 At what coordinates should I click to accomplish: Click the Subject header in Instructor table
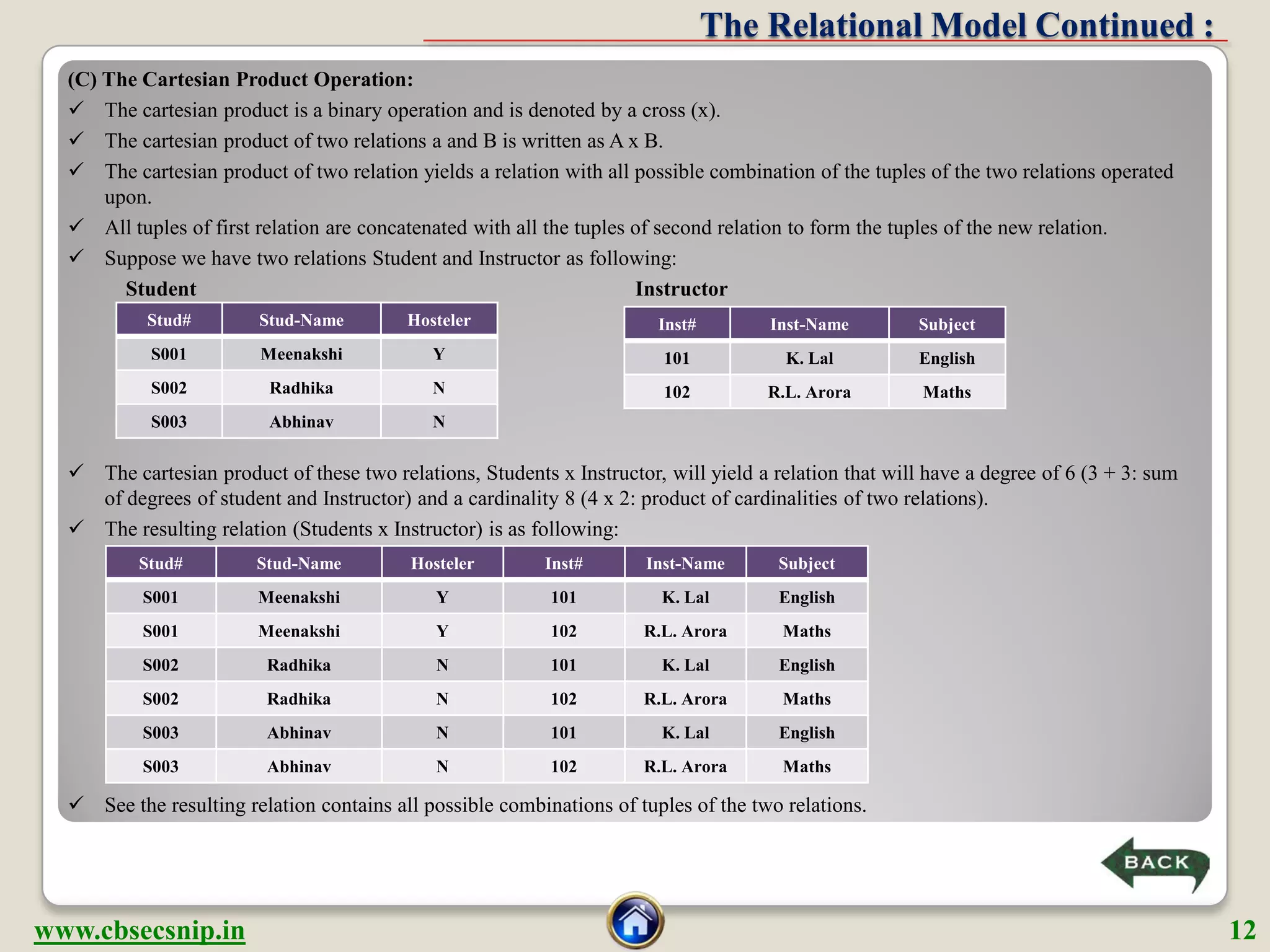click(946, 324)
